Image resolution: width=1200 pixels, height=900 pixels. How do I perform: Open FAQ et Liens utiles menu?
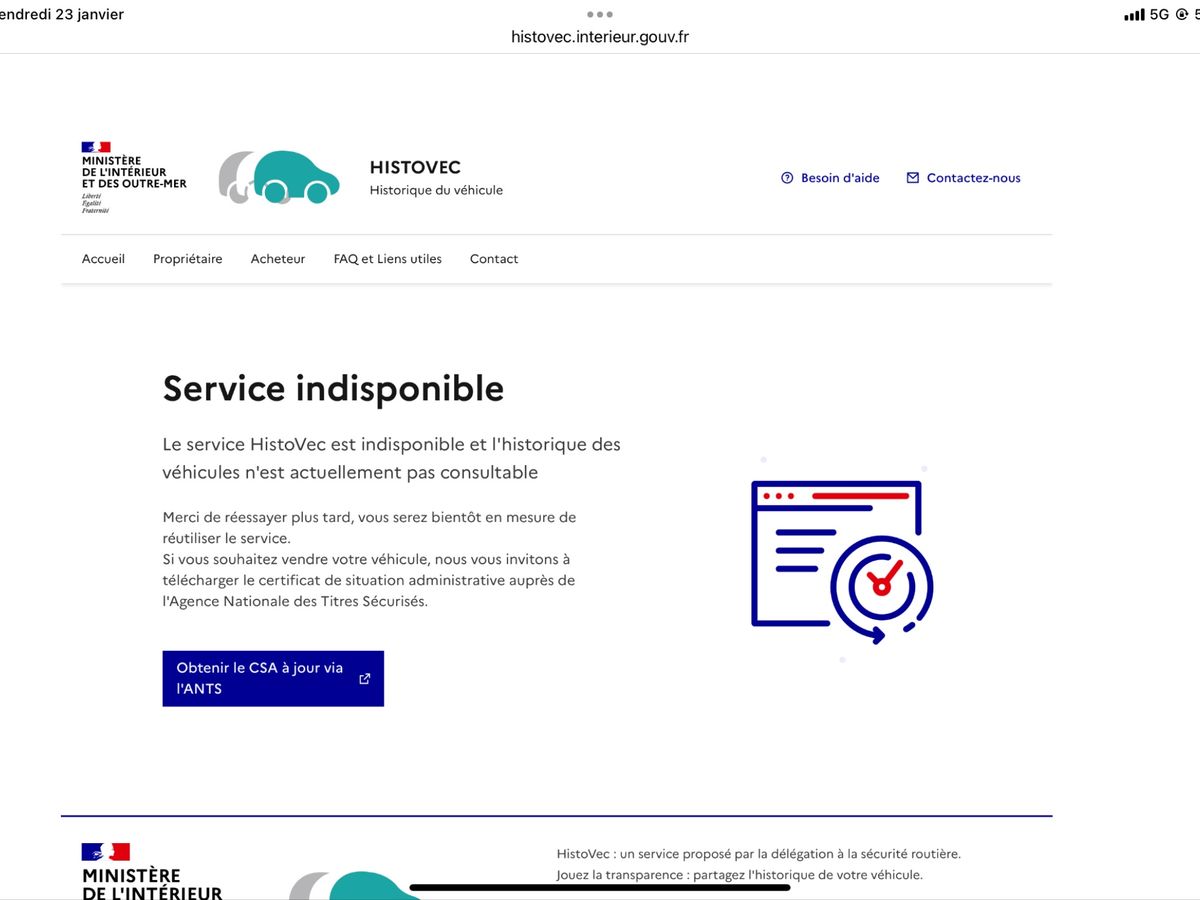point(388,259)
